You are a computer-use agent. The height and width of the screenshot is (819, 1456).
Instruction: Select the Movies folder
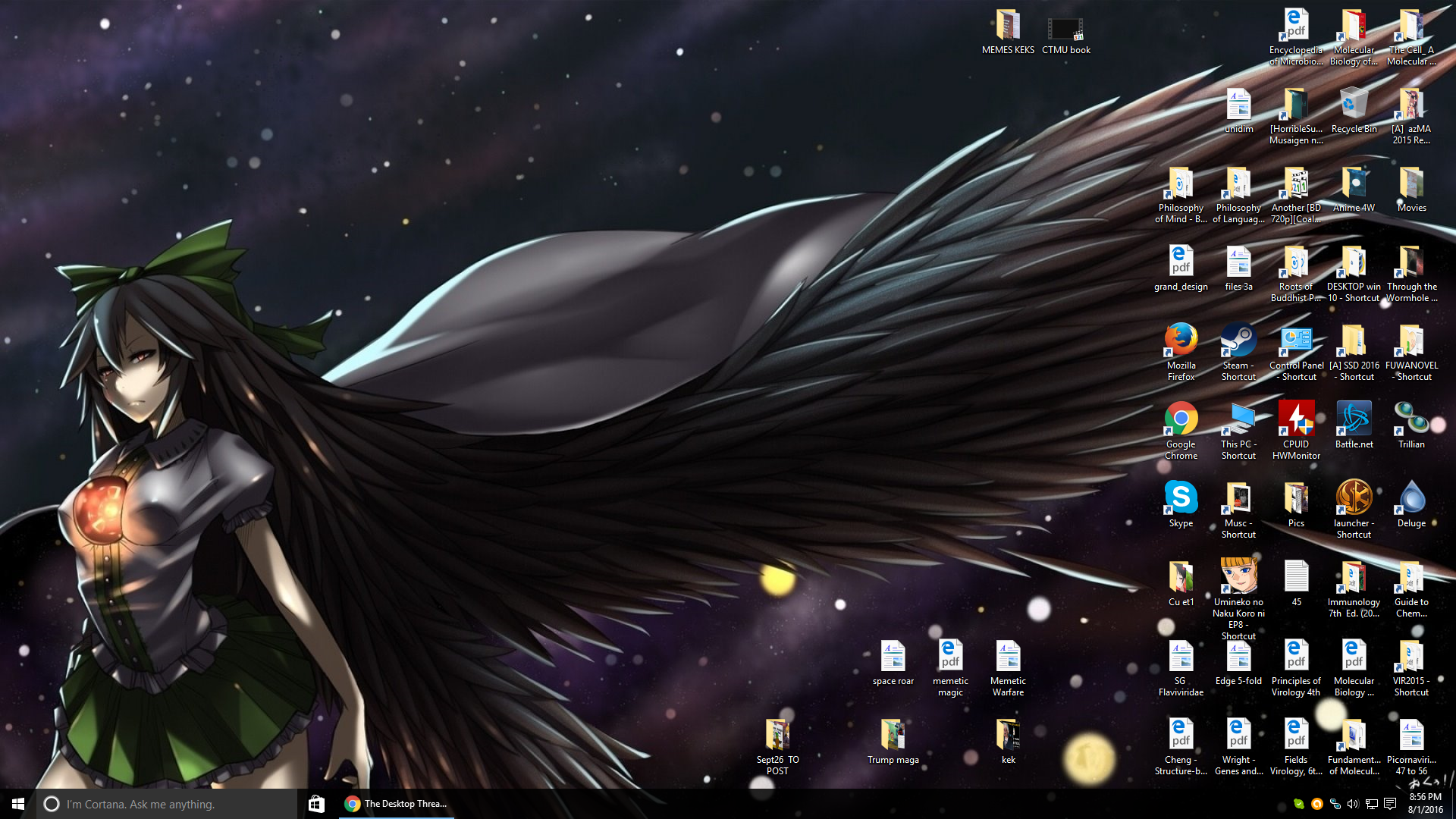pos(1411,190)
